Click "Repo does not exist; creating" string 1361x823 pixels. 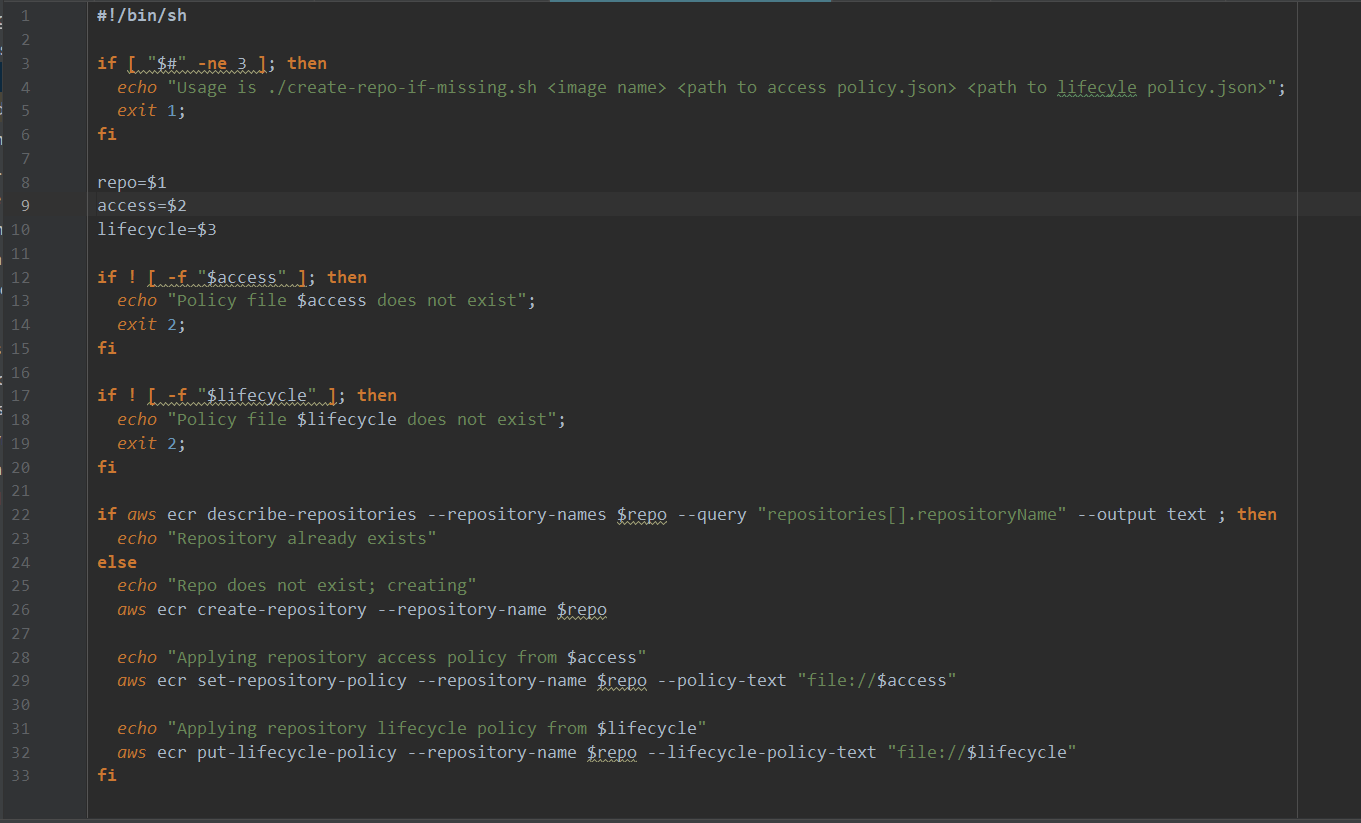tap(322, 586)
